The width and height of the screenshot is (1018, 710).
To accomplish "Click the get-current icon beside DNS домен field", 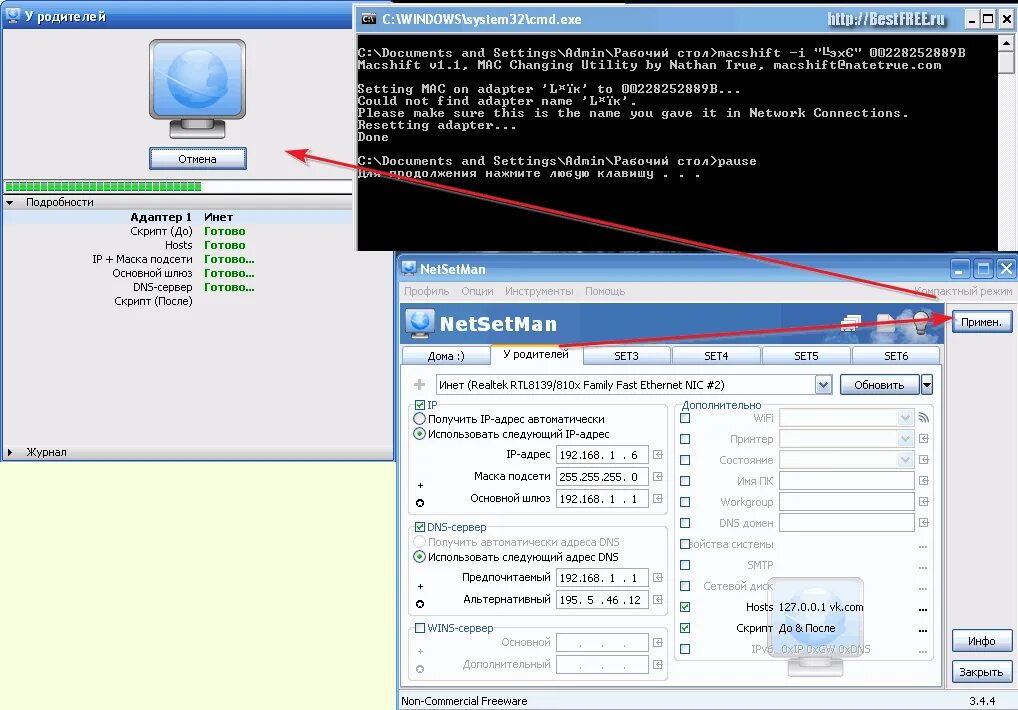I will (x=923, y=522).
